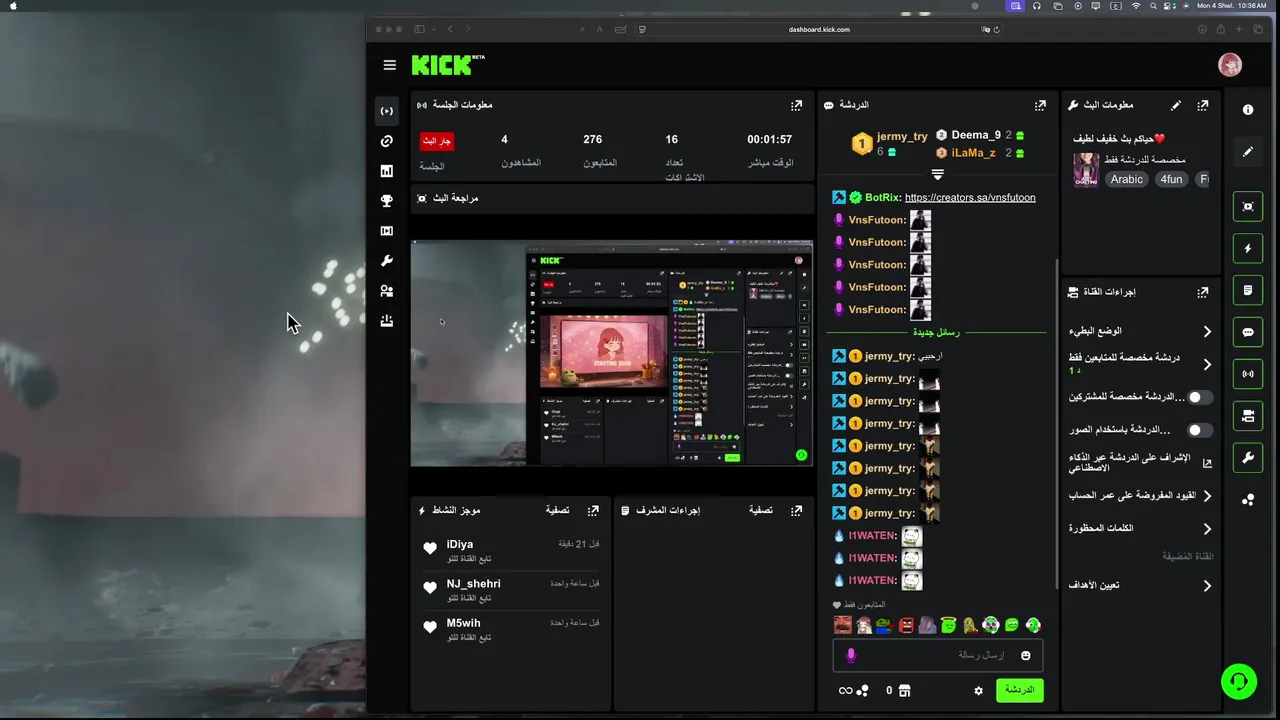Viewport: 1280px width, 720px height.
Task: Open the trophy icon in left sidebar
Action: tap(387, 201)
